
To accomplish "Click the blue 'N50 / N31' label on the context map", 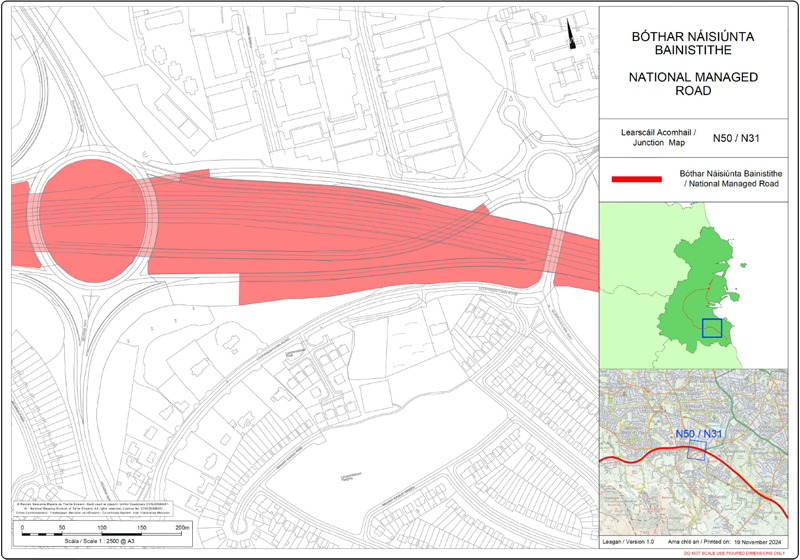I will (699, 434).
